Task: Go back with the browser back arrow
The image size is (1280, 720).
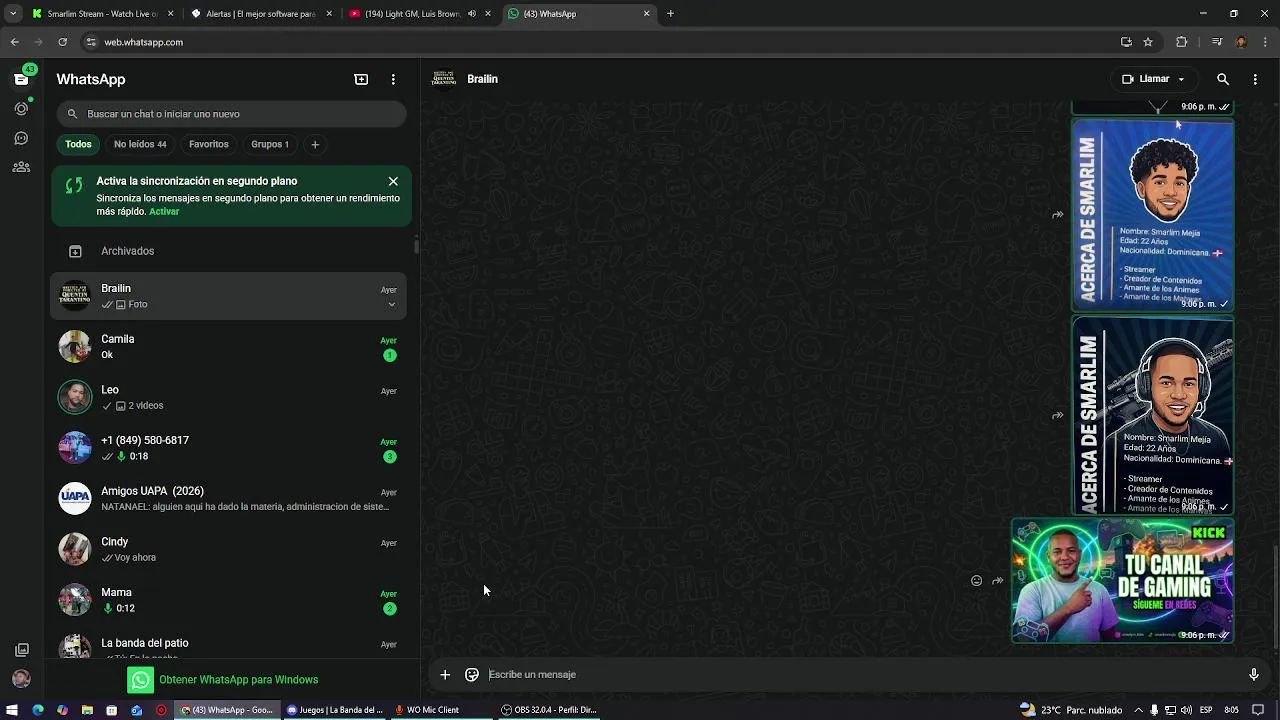Action: point(14,42)
